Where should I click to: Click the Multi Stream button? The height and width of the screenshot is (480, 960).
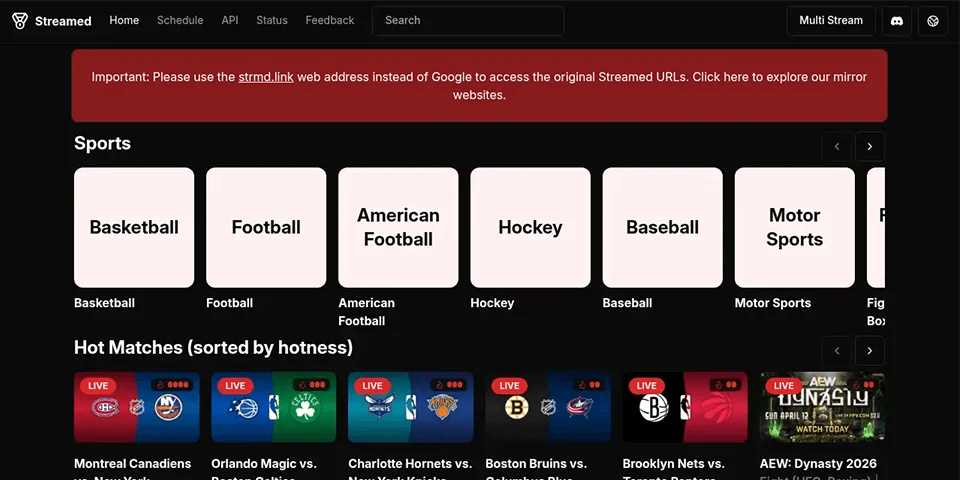(831, 21)
